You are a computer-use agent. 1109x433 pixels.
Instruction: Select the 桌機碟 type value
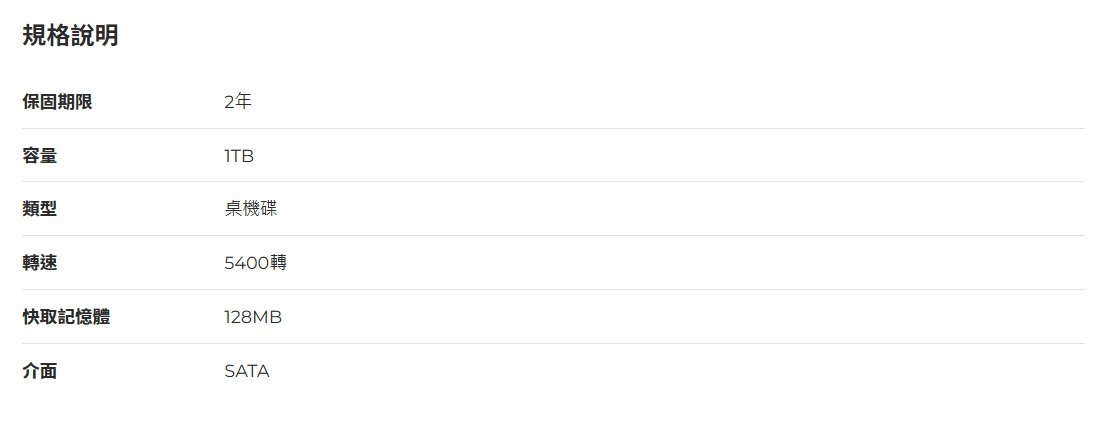click(x=251, y=209)
